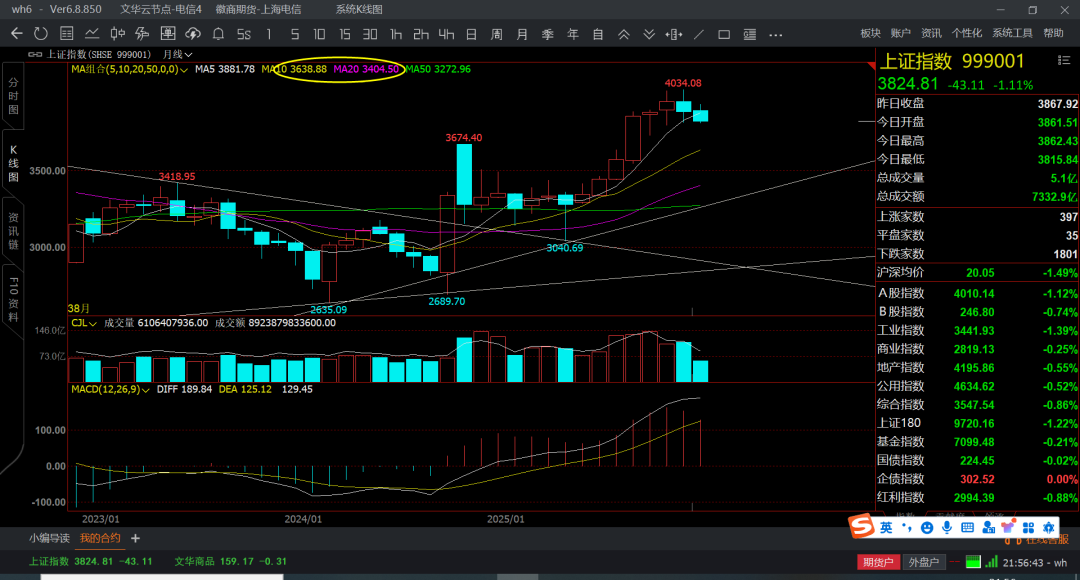Open the news panel list icon in toolbar
The image size is (1080, 580).
(x=749, y=34)
